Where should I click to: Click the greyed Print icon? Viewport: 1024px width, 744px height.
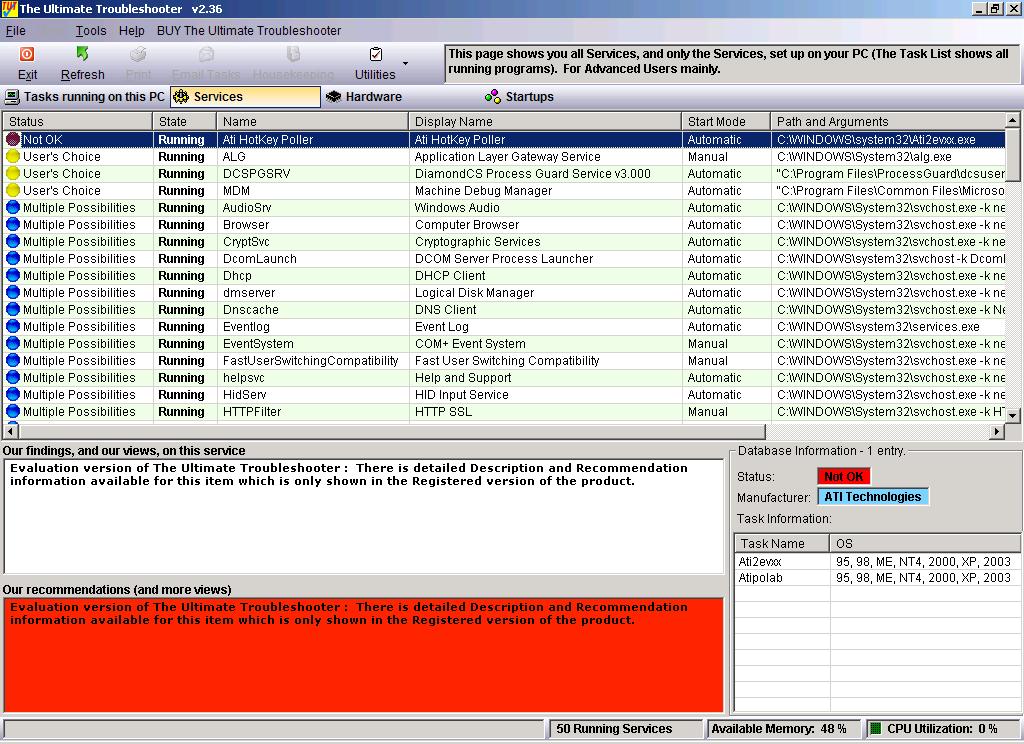pyautogui.click(x=138, y=54)
